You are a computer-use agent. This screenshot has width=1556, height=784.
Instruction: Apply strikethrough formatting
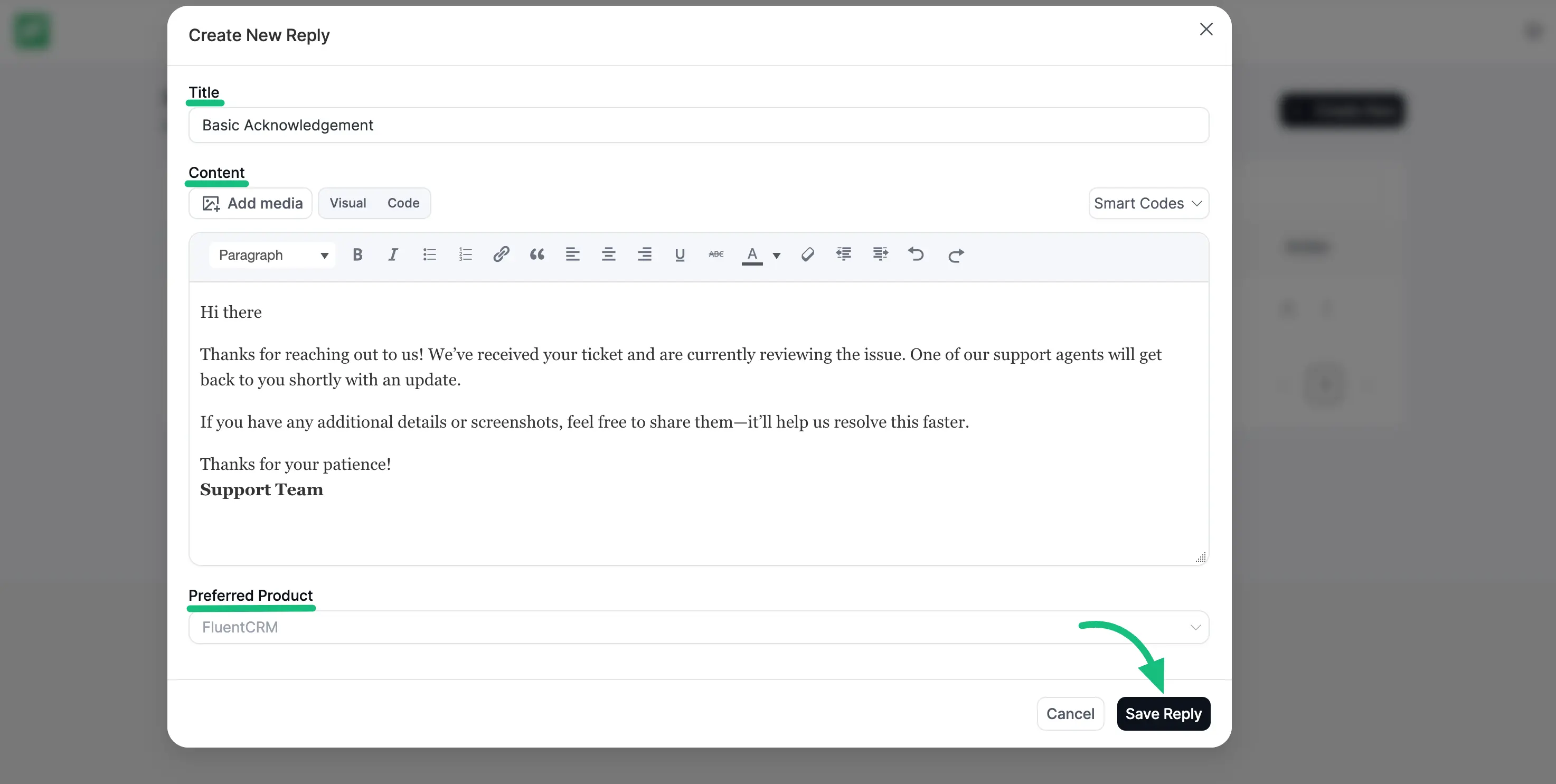pos(715,254)
